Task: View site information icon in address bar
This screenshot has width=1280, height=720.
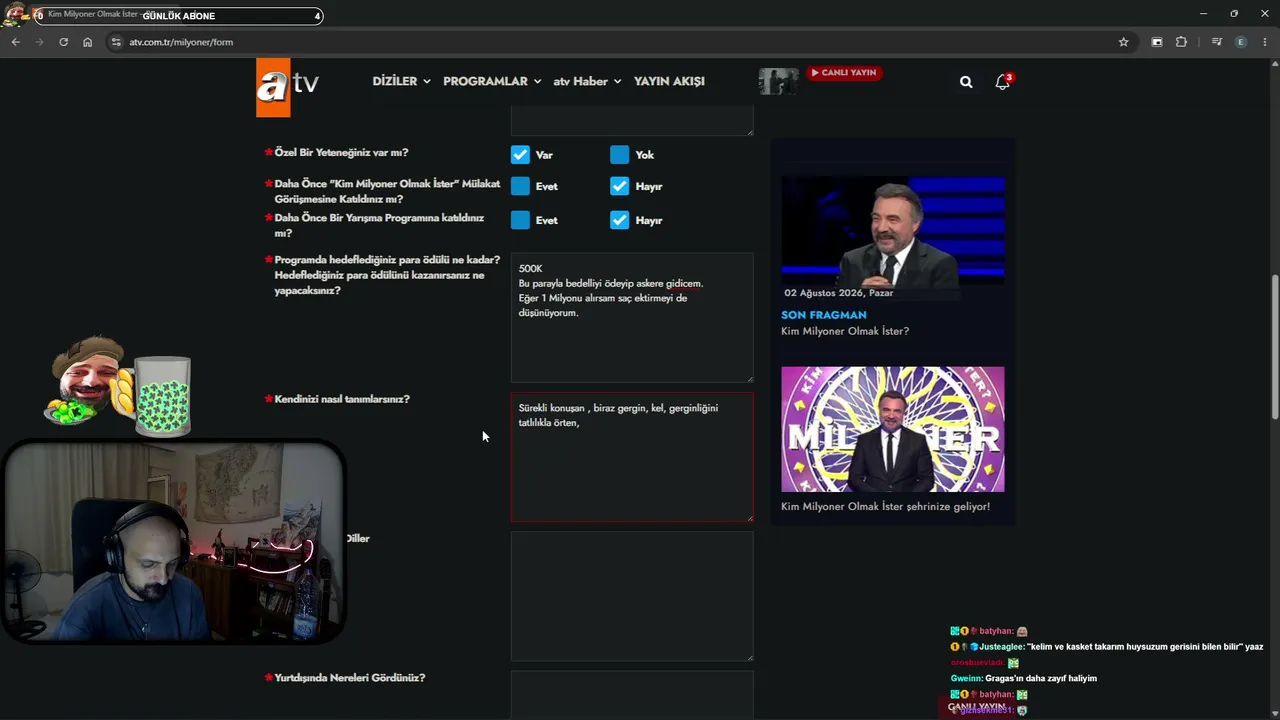Action: tap(116, 42)
